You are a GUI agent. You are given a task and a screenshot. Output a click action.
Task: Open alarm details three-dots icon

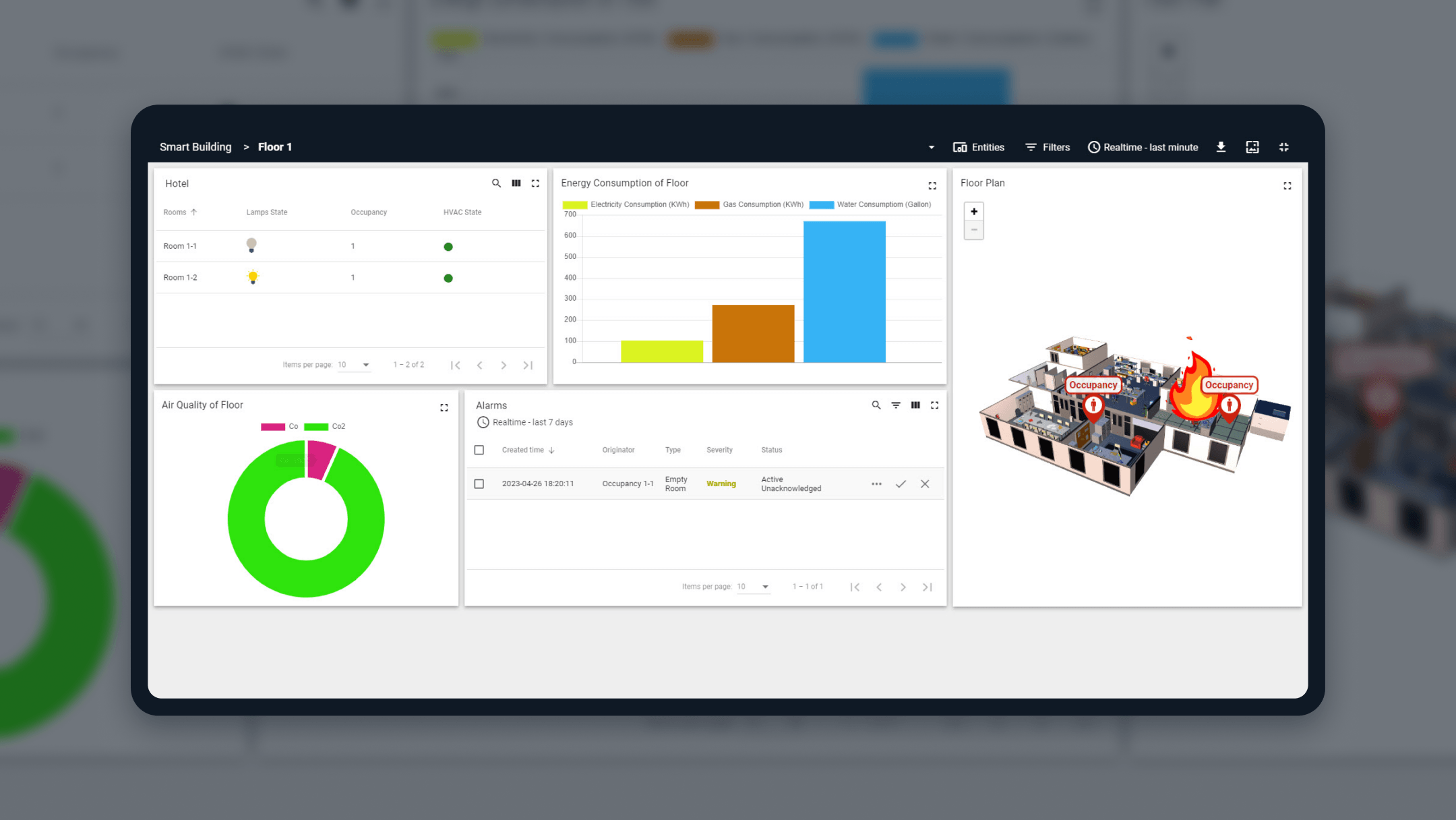876,484
